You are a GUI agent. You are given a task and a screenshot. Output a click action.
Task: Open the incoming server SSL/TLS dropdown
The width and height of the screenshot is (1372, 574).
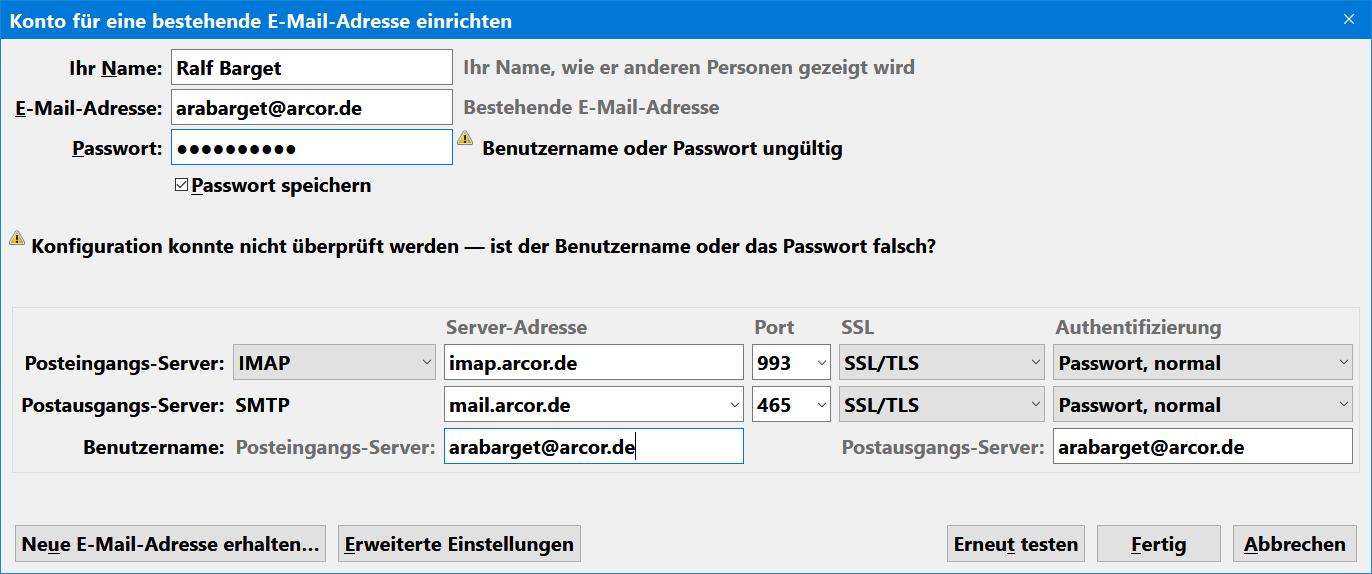(942, 363)
